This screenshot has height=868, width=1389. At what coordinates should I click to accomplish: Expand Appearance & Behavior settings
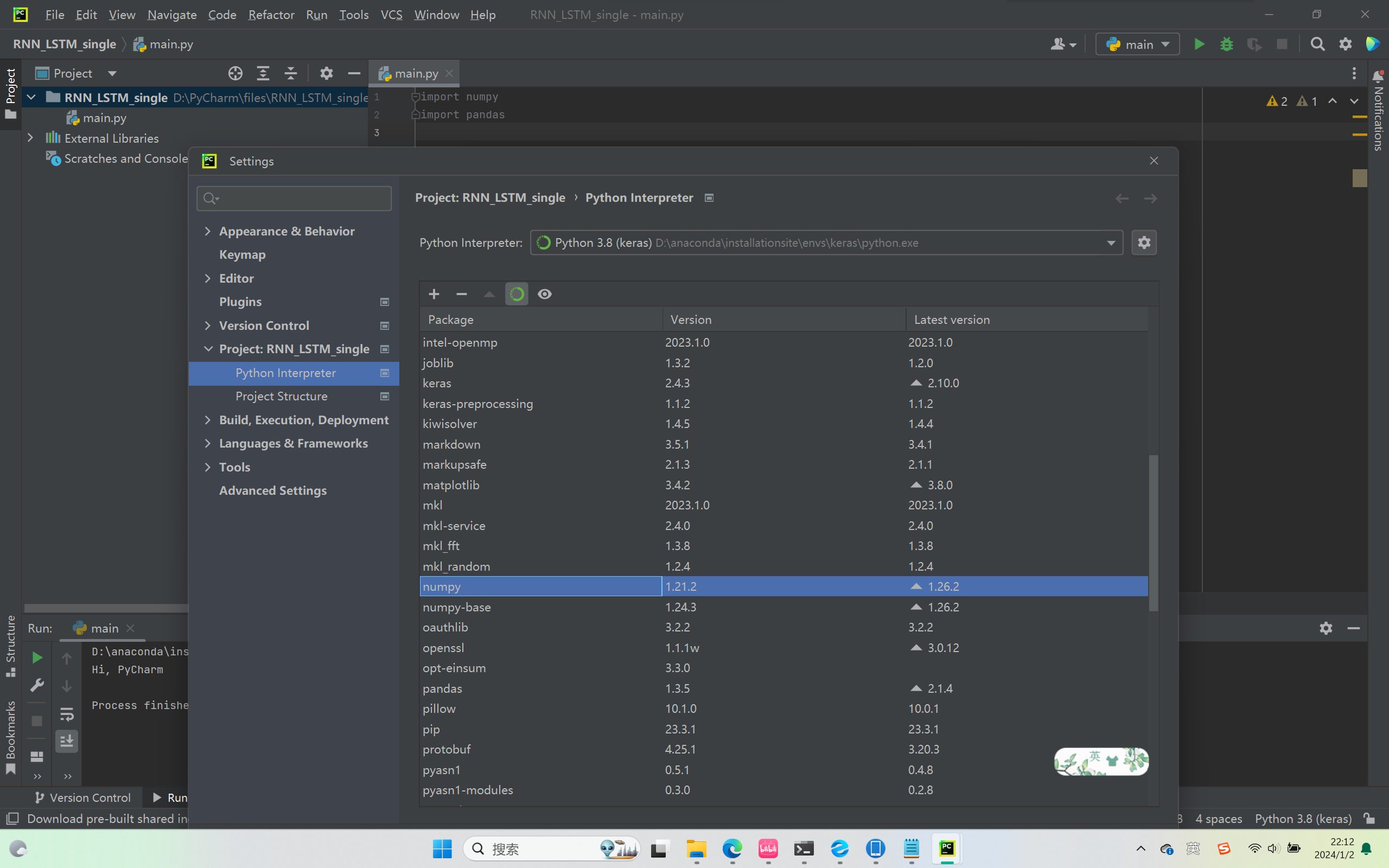coord(208,231)
